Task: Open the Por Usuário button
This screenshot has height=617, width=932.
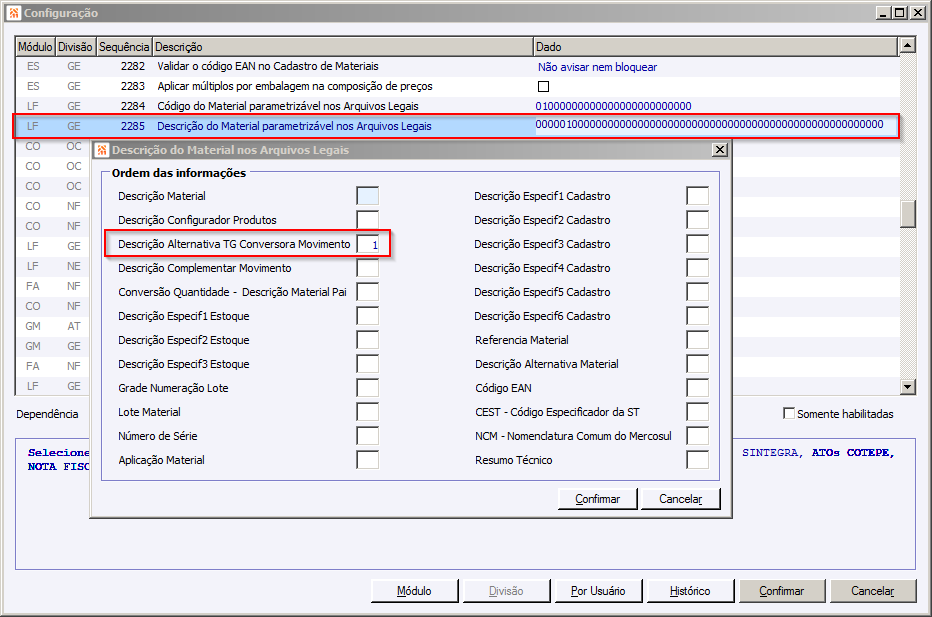Action: click(598, 591)
